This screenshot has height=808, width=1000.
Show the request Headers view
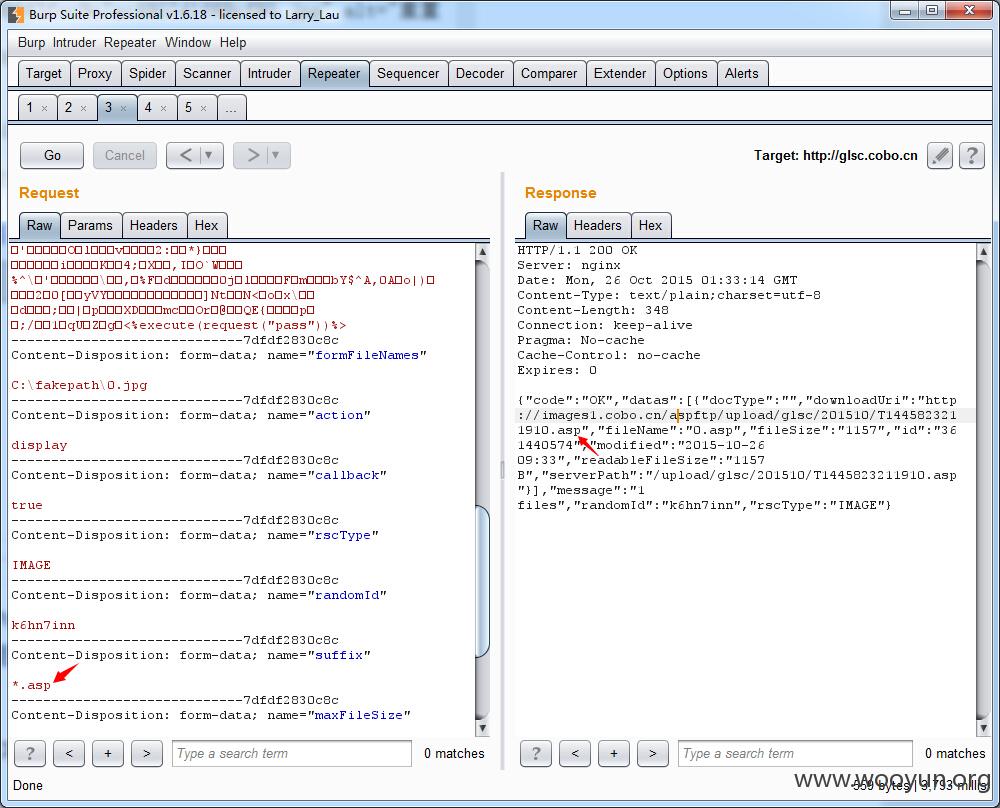click(154, 225)
